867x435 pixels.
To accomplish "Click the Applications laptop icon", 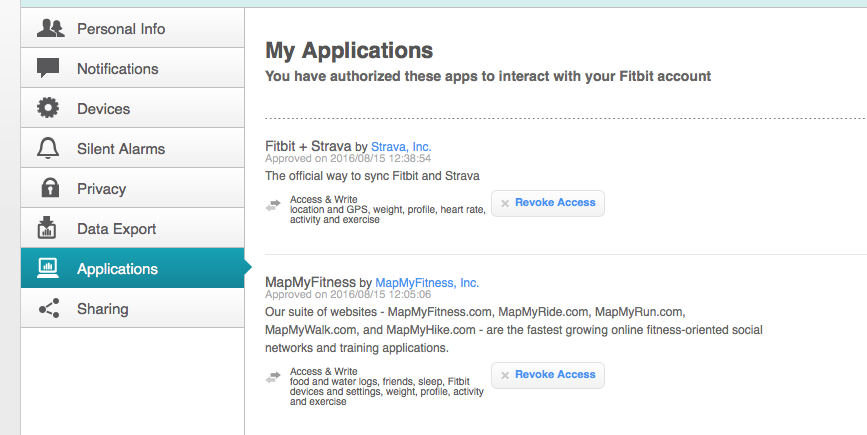I will tap(48, 269).
